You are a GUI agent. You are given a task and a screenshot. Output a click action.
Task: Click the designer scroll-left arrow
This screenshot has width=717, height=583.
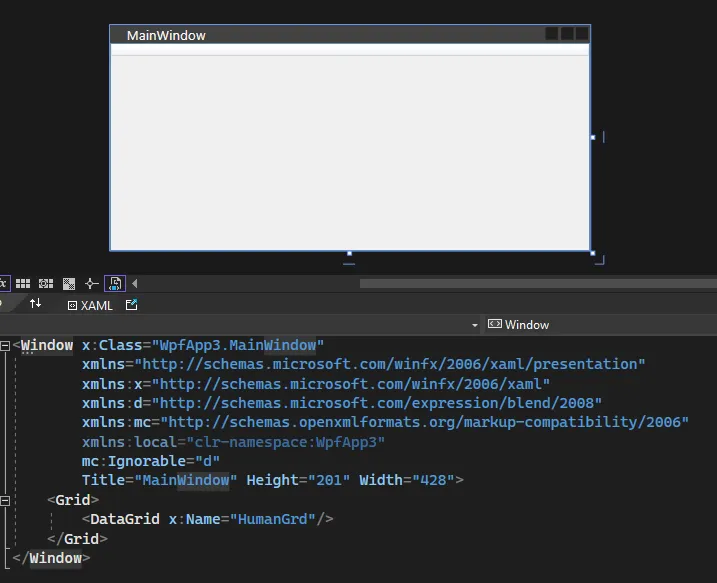(x=135, y=283)
